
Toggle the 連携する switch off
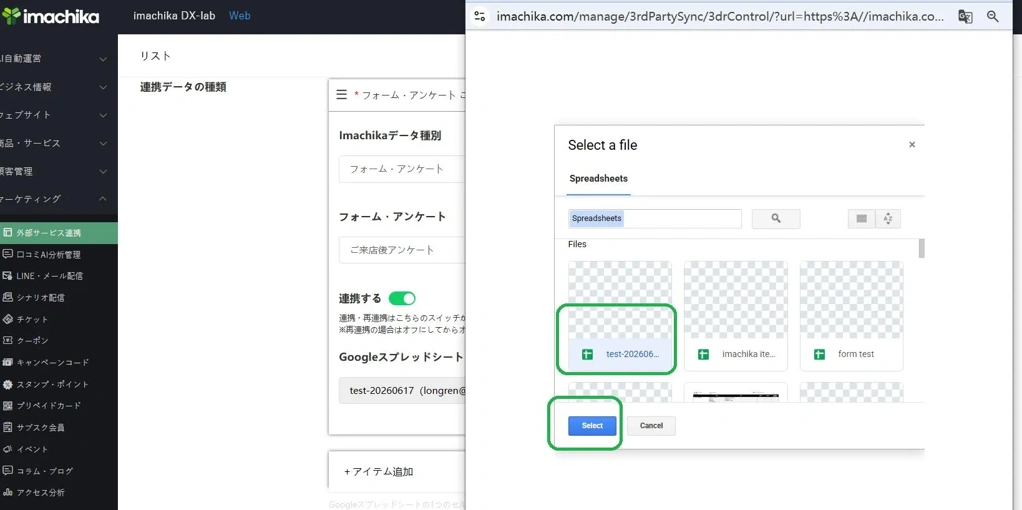click(x=402, y=299)
